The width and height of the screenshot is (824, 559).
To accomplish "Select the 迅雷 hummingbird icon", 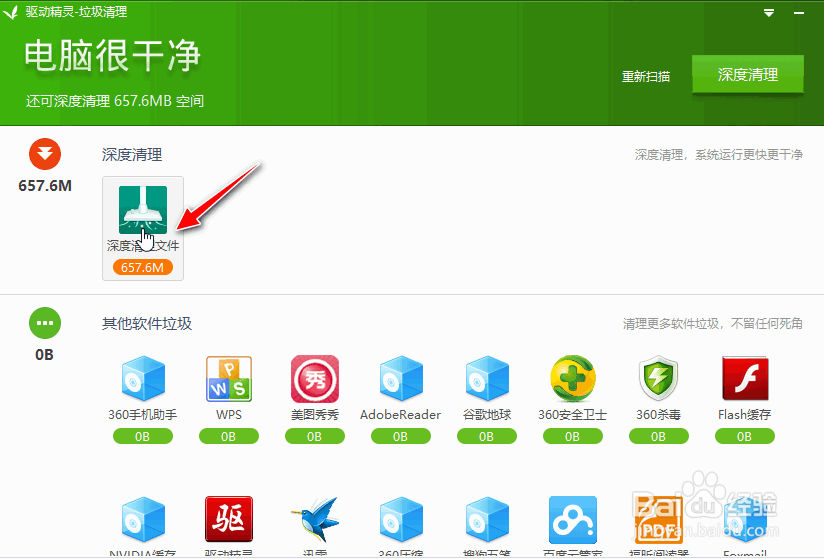I will [315, 520].
